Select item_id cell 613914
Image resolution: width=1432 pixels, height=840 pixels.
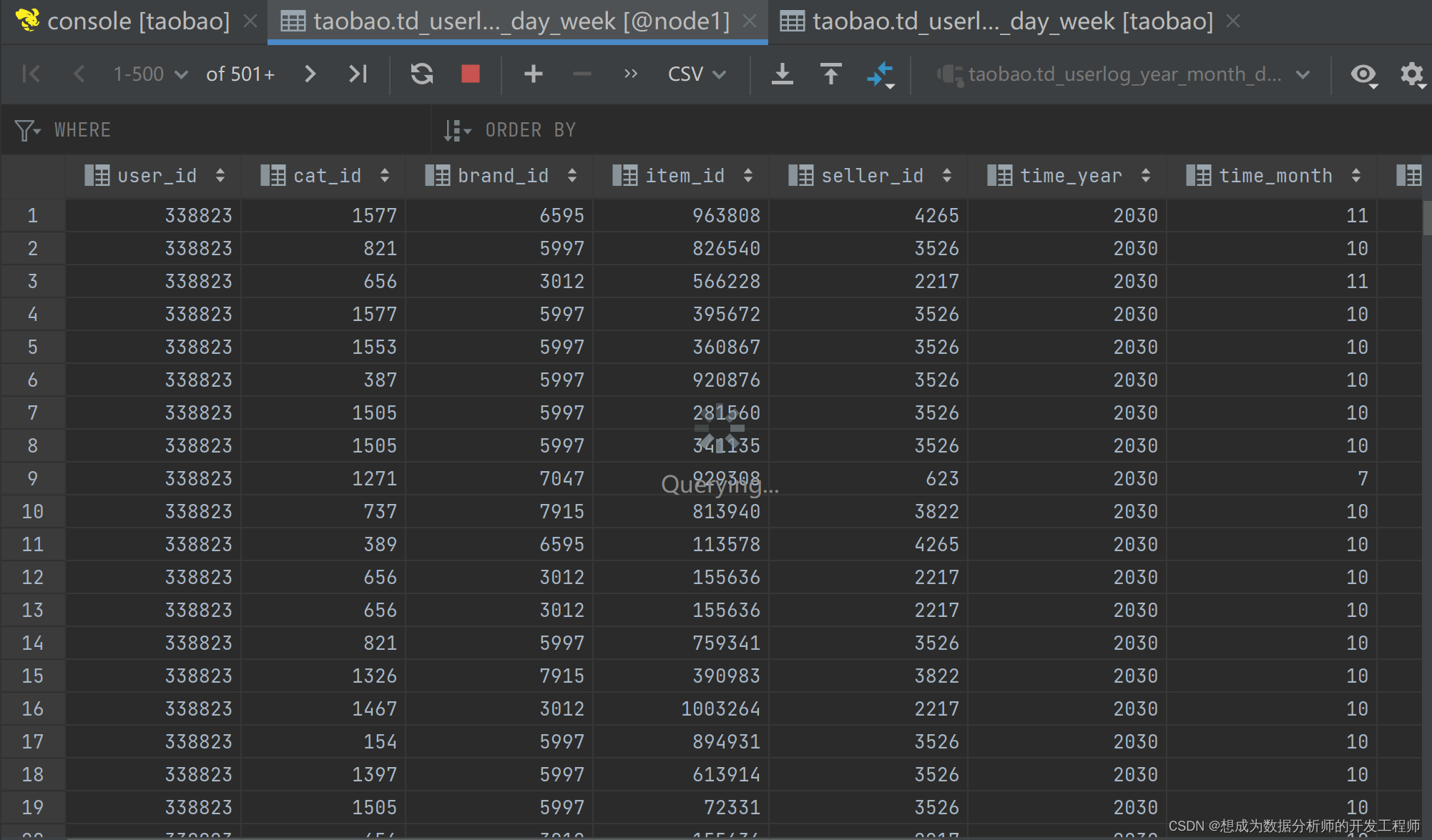tap(682, 774)
